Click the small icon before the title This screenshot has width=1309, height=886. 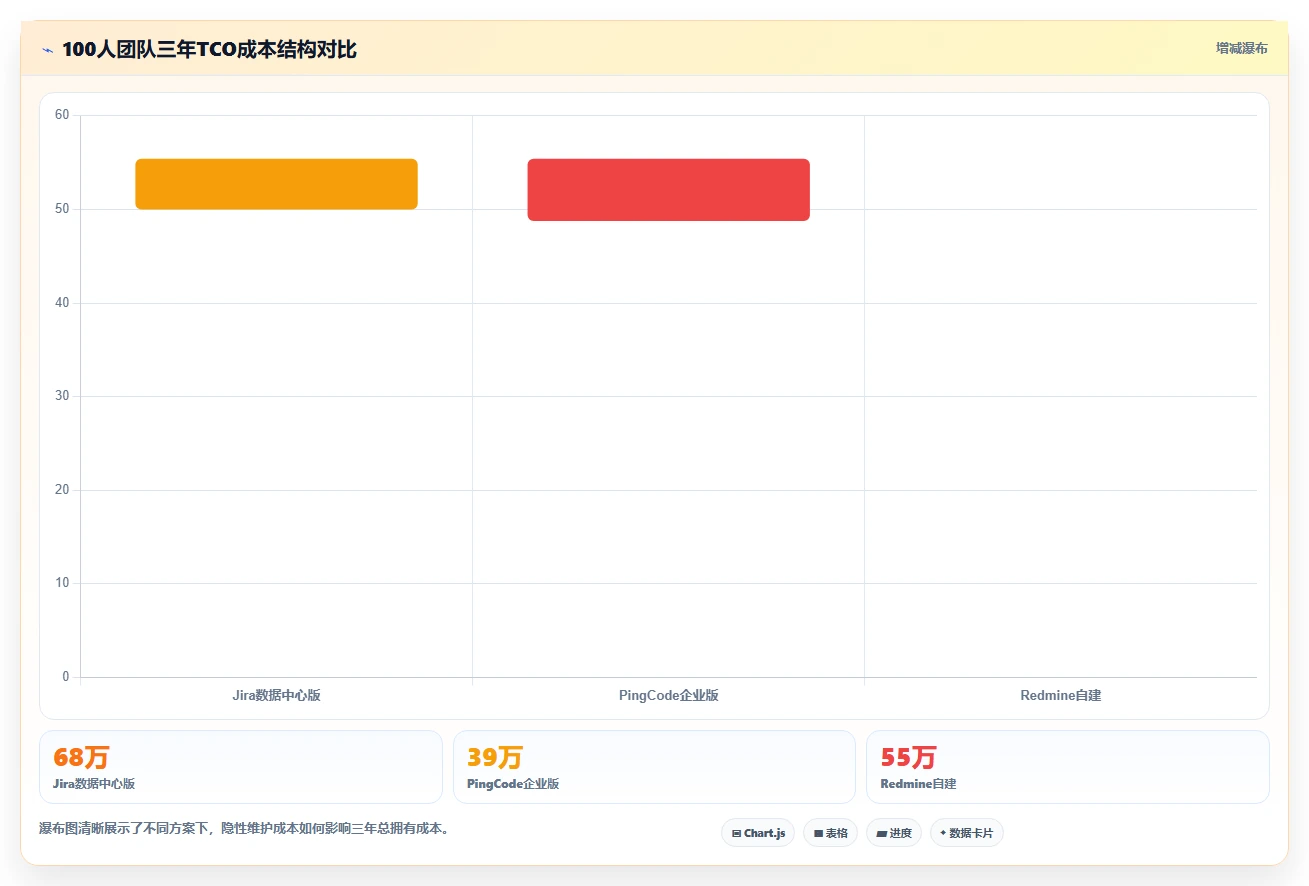(47, 50)
